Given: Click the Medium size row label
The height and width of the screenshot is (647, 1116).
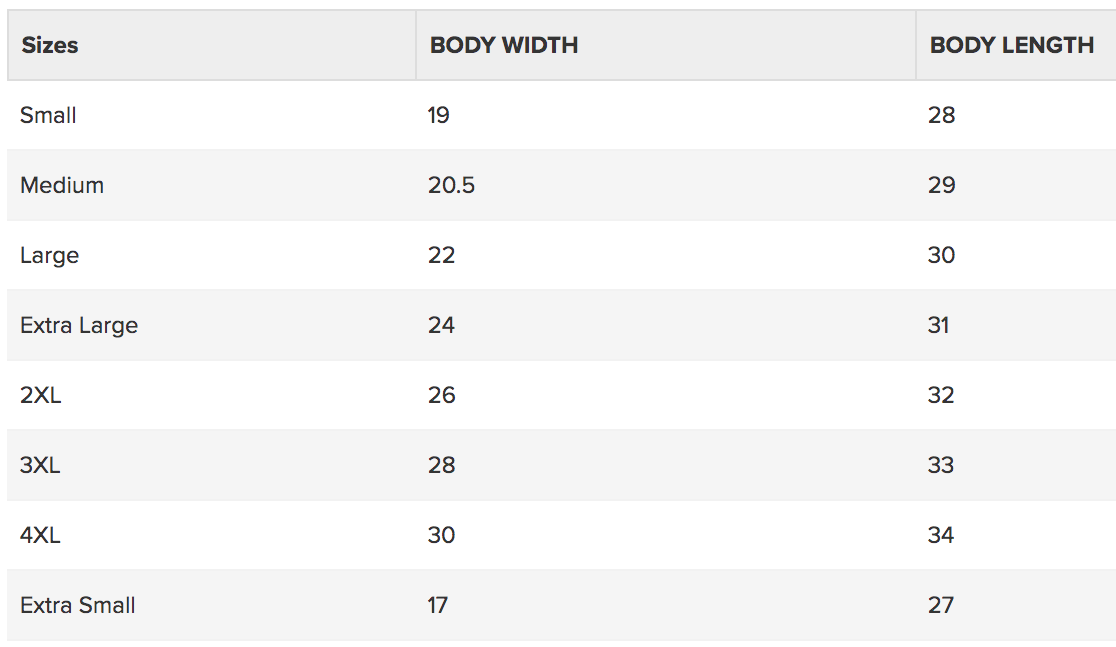Looking at the screenshot, I should (x=62, y=185).
